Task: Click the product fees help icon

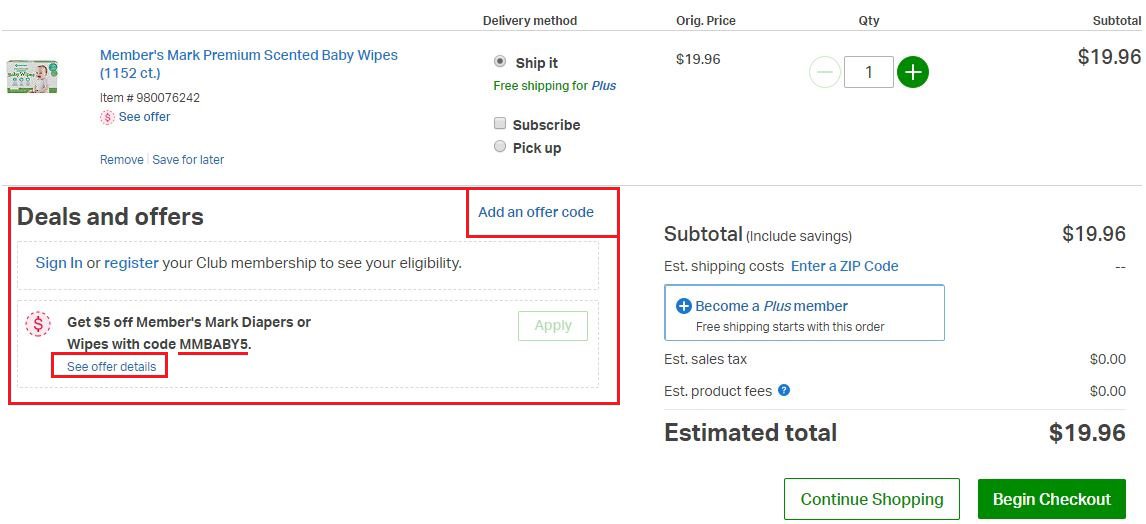Action: 784,390
